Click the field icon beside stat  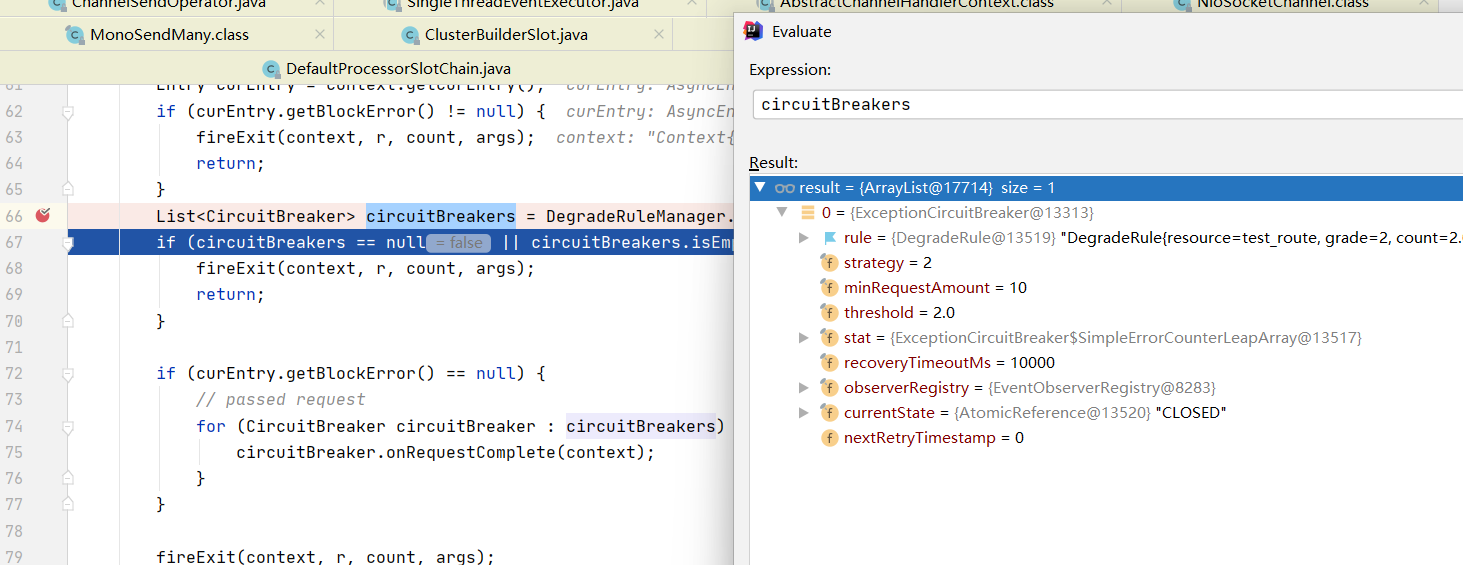click(x=829, y=338)
